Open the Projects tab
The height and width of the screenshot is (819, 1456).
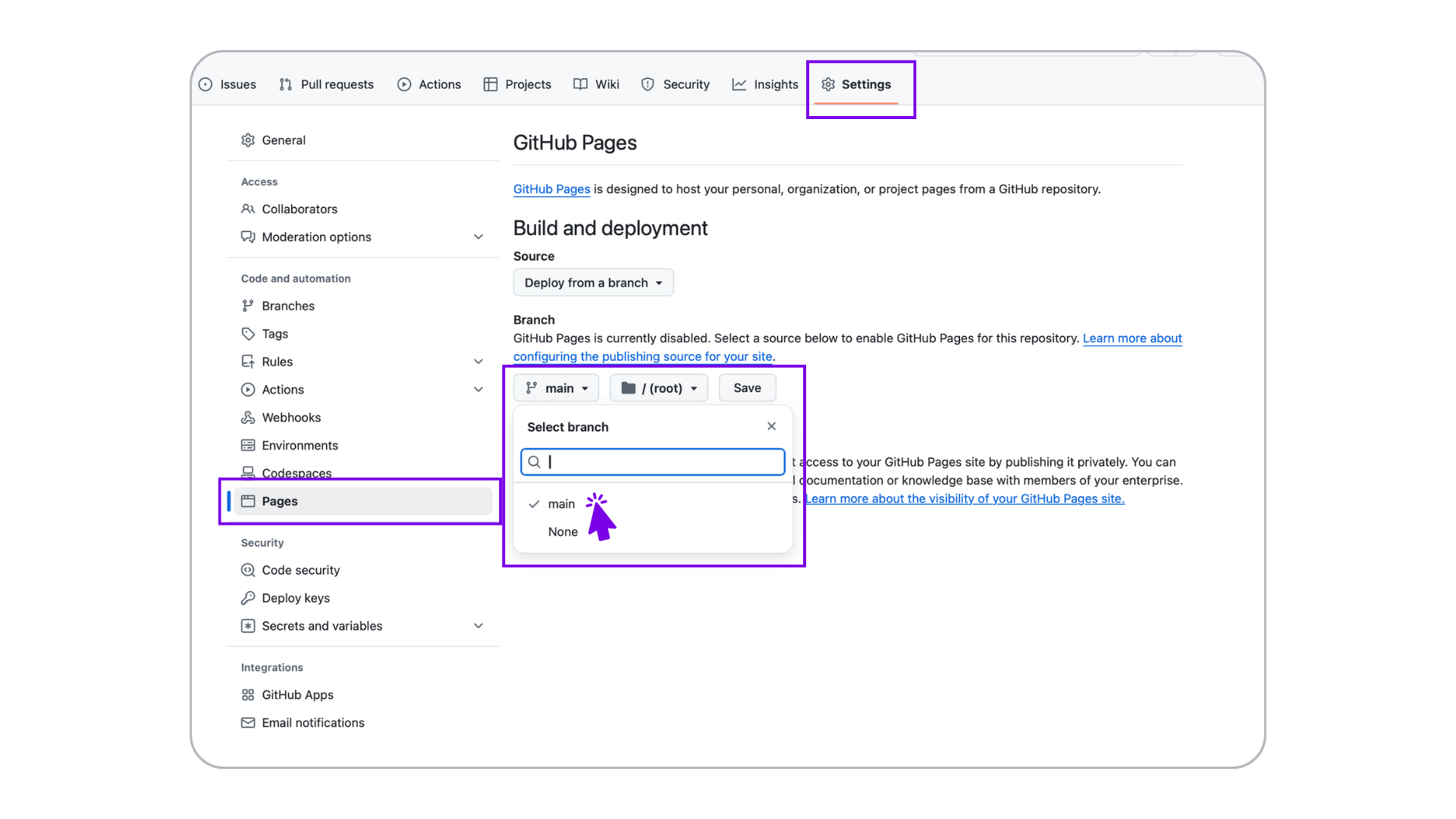coord(517,84)
